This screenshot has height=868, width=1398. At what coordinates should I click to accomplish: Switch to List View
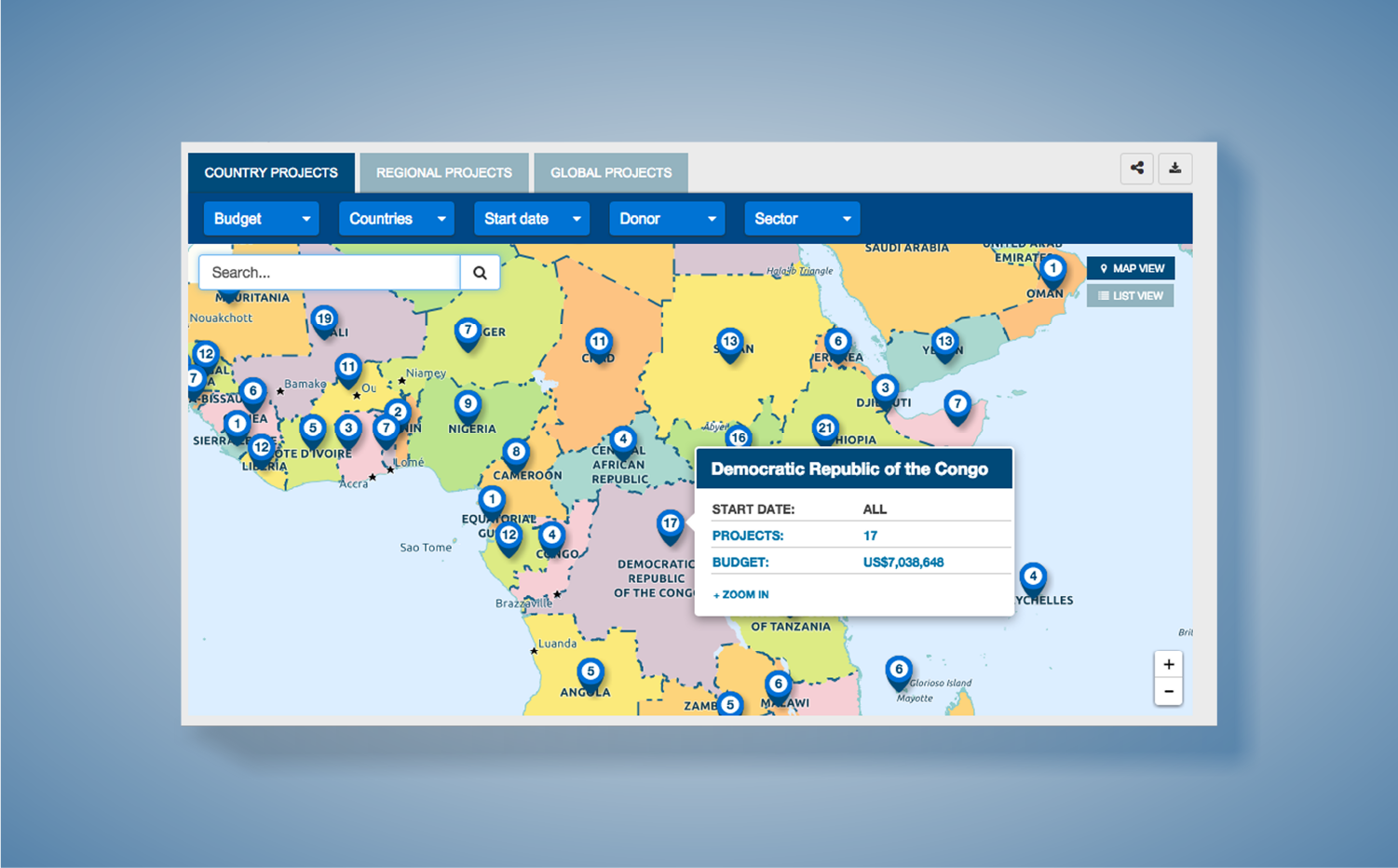pyautogui.click(x=1131, y=296)
